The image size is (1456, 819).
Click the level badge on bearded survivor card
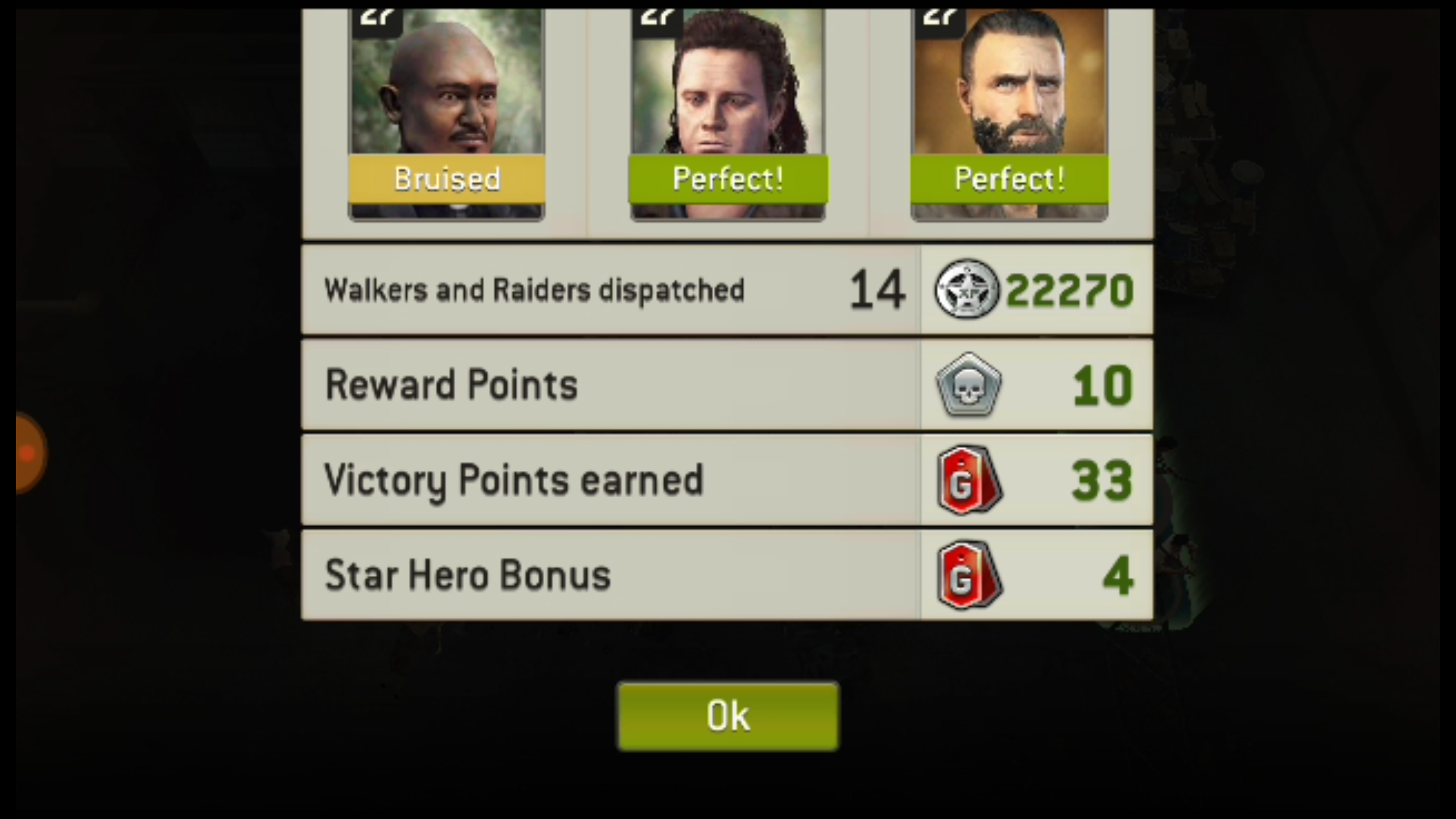click(x=940, y=22)
